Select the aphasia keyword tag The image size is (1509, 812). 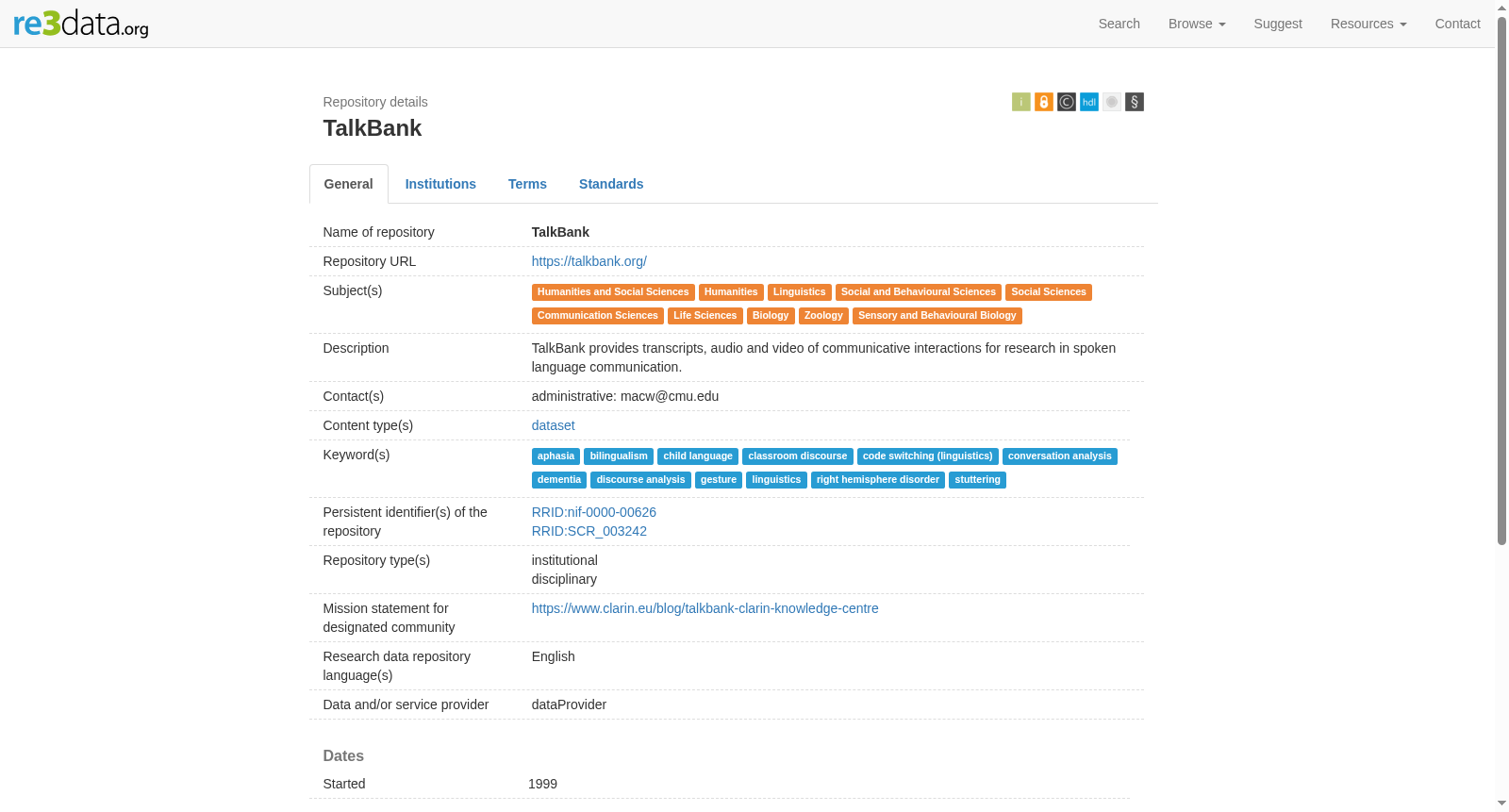click(556, 456)
